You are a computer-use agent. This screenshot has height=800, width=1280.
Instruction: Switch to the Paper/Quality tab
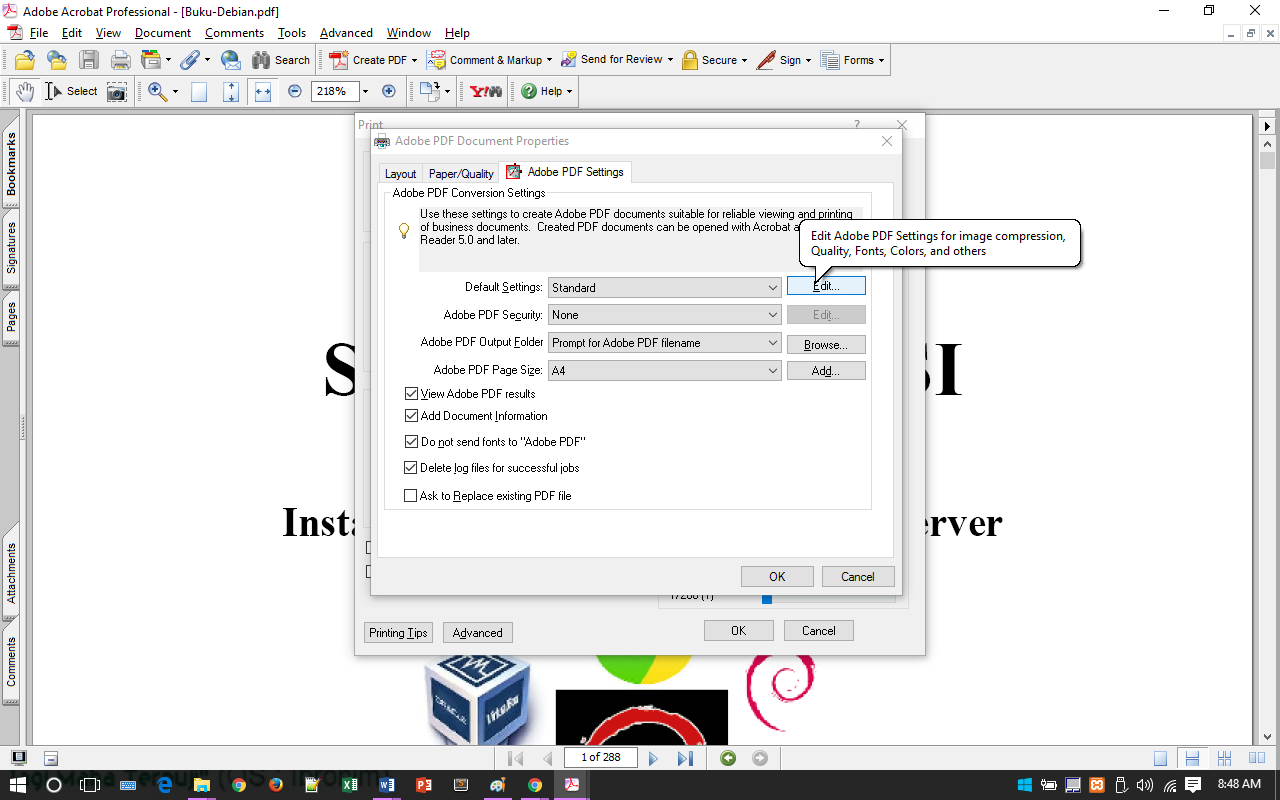click(x=461, y=174)
